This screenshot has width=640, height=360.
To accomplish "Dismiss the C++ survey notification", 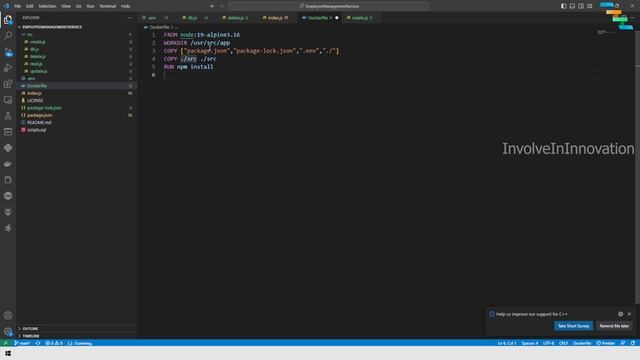I will click(629, 314).
